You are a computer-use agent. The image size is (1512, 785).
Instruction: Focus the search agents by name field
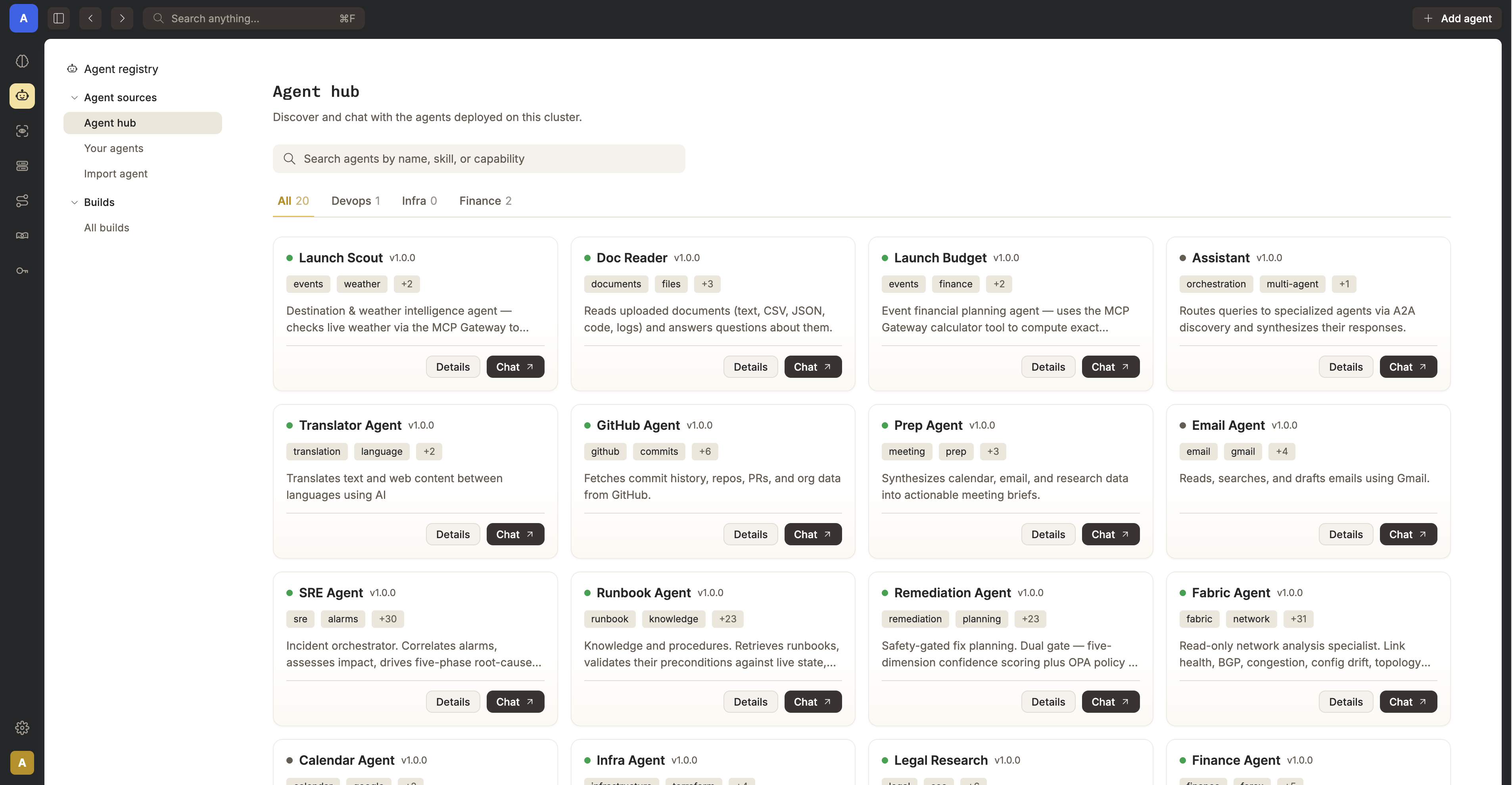tap(479, 158)
